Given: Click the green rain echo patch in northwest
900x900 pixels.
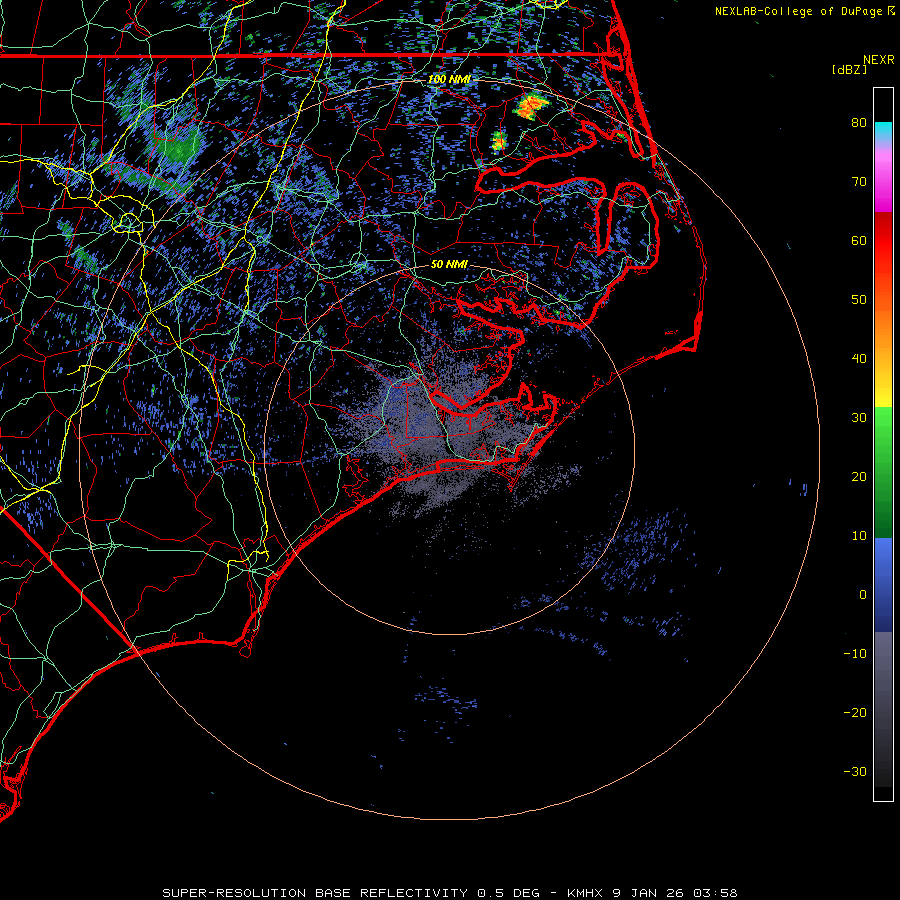Looking at the screenshot, I should (x=179, y=148).
